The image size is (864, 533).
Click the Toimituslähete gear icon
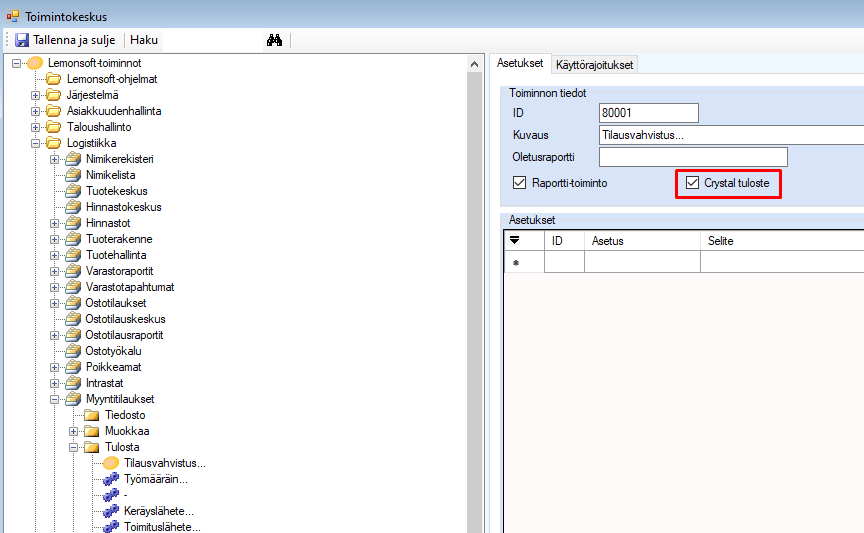point(110,527)
